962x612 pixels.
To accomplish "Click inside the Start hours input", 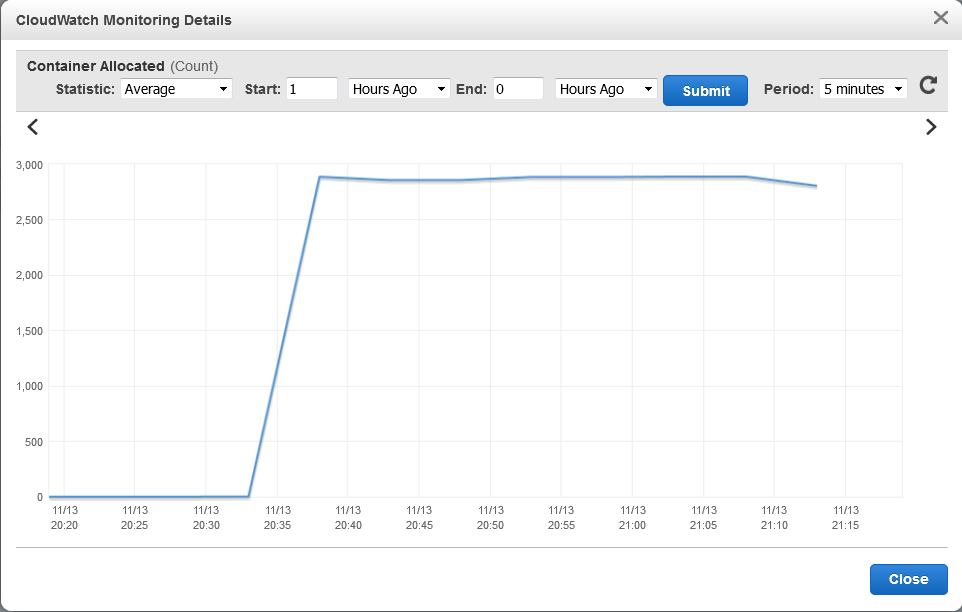I will (311, 89).
